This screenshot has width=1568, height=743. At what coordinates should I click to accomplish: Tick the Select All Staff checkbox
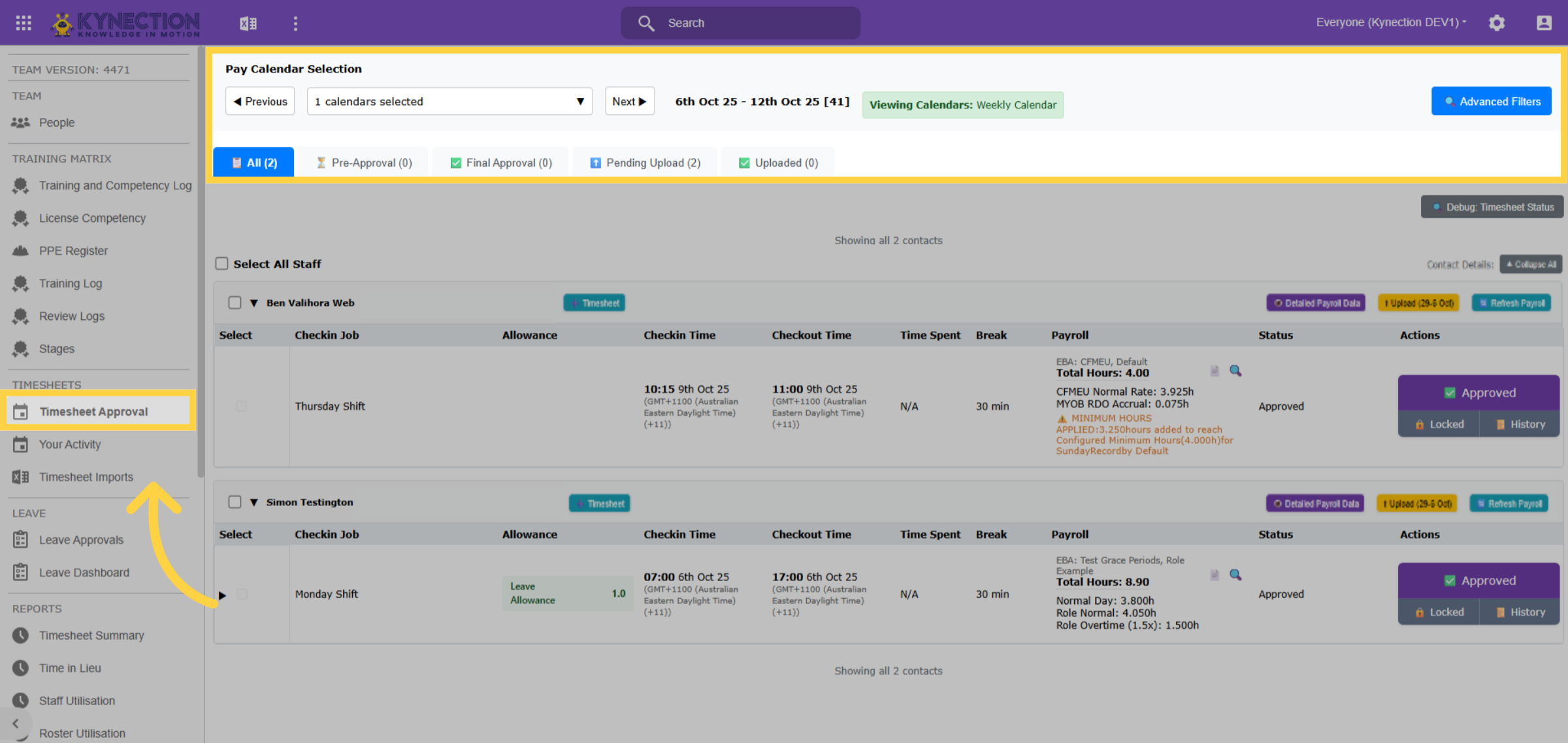[x=222, y=264]
